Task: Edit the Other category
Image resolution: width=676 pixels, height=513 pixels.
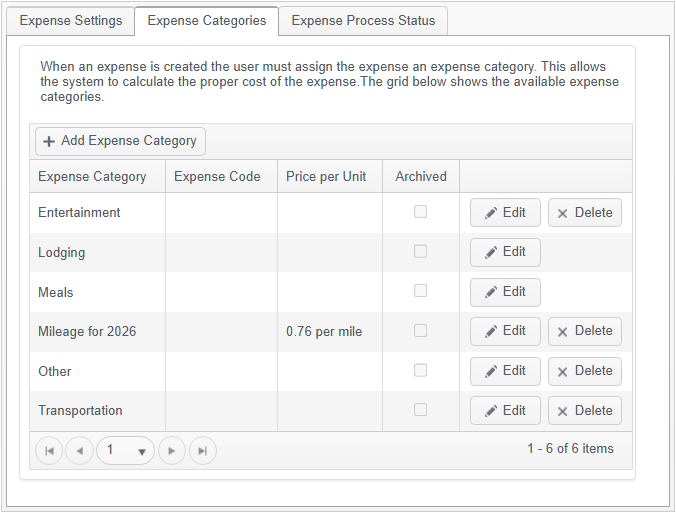Action: tap(505, 371)
